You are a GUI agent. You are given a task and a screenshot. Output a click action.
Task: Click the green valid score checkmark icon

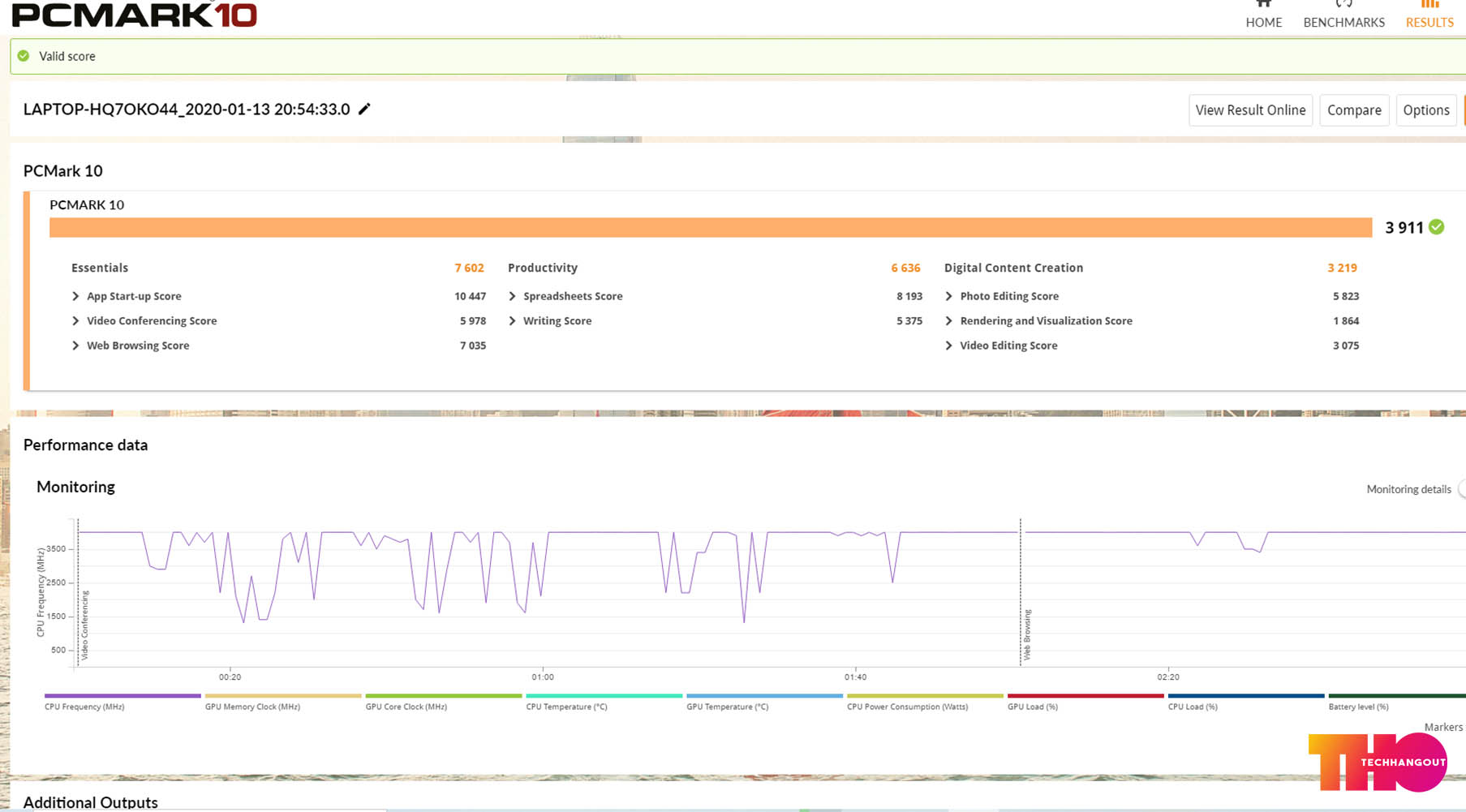[x=24, y=56]
